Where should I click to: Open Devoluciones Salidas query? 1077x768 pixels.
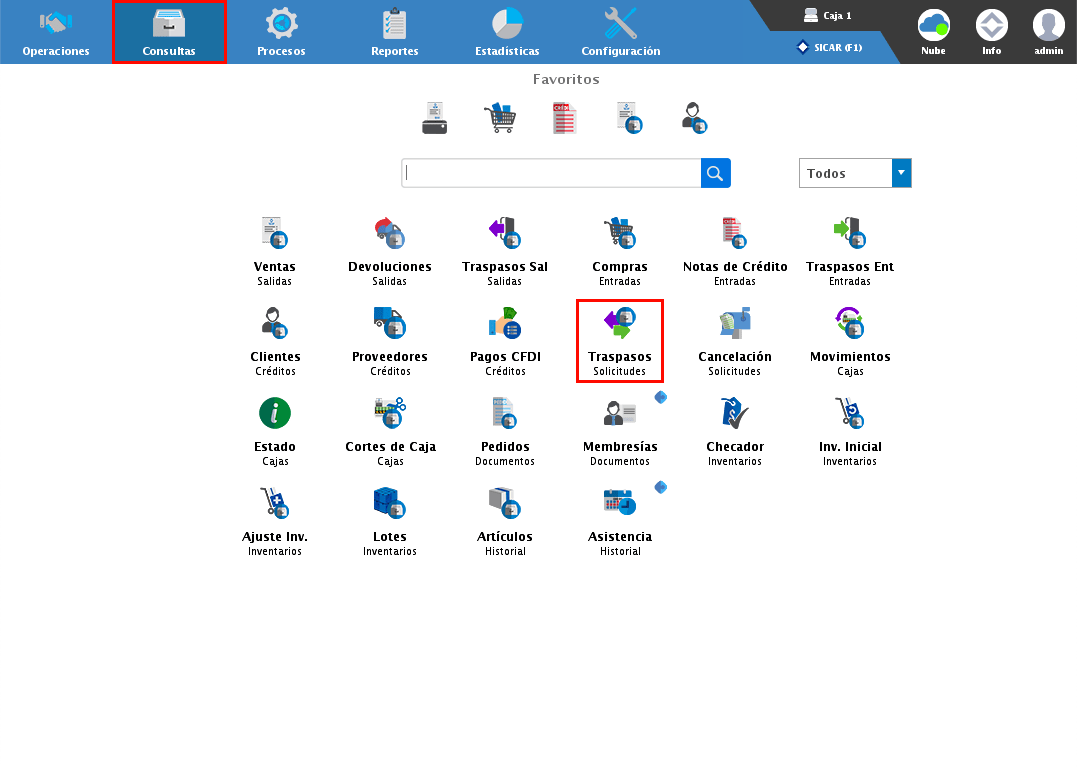click(389, 234)
